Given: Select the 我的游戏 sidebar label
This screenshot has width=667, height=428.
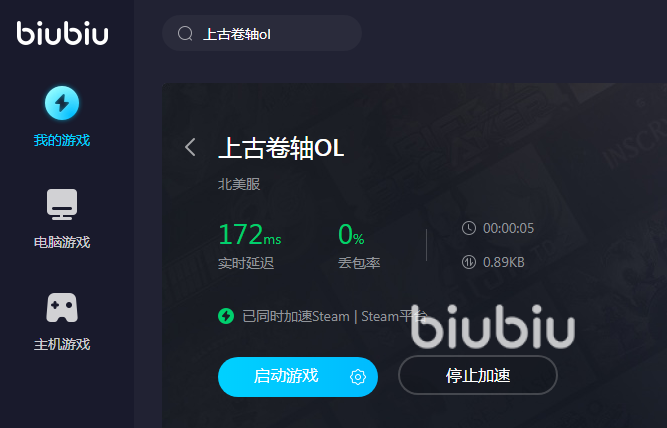Looking at the screenshot, I should pos(62,140).
